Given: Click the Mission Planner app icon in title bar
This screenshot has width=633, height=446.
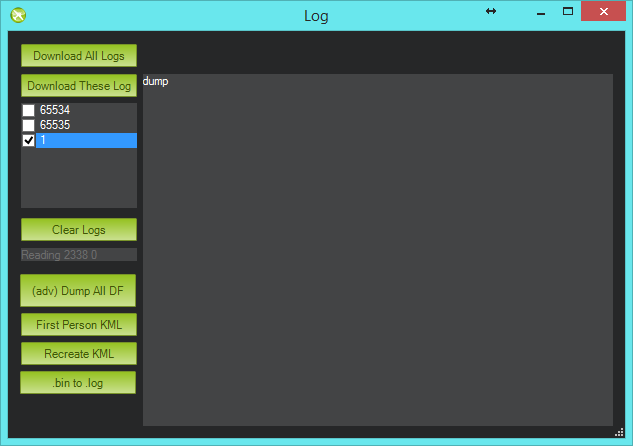Looking at the screenshot, I should (x=18, y=15).
